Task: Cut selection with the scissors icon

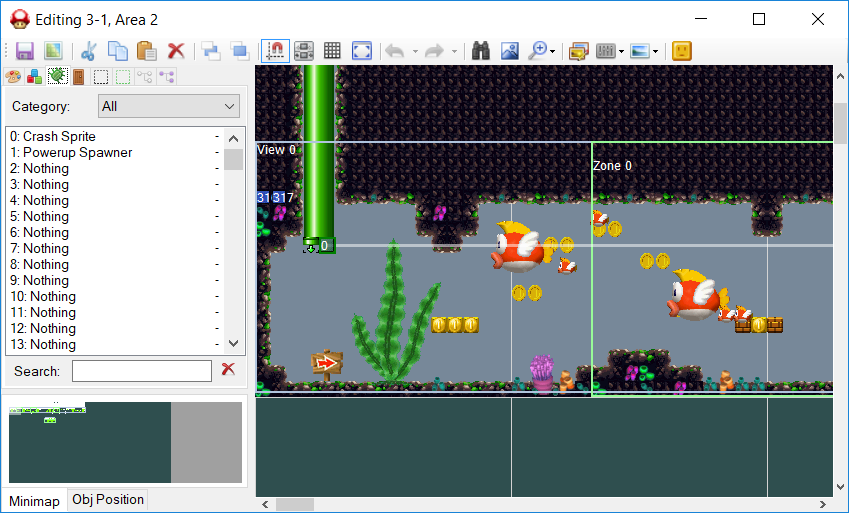Action: [x=89, y=51]
